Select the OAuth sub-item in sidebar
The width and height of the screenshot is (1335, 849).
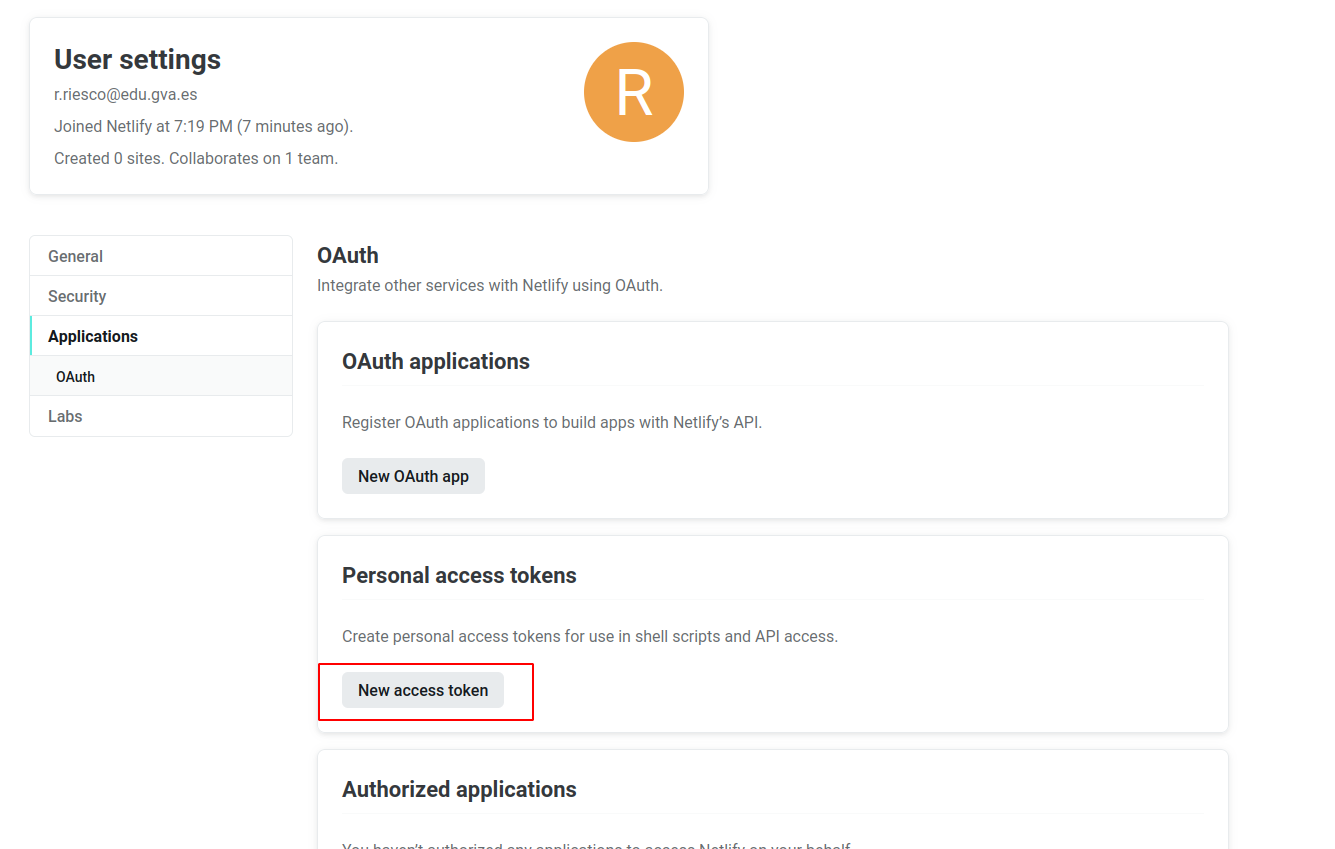click(76, 377)
